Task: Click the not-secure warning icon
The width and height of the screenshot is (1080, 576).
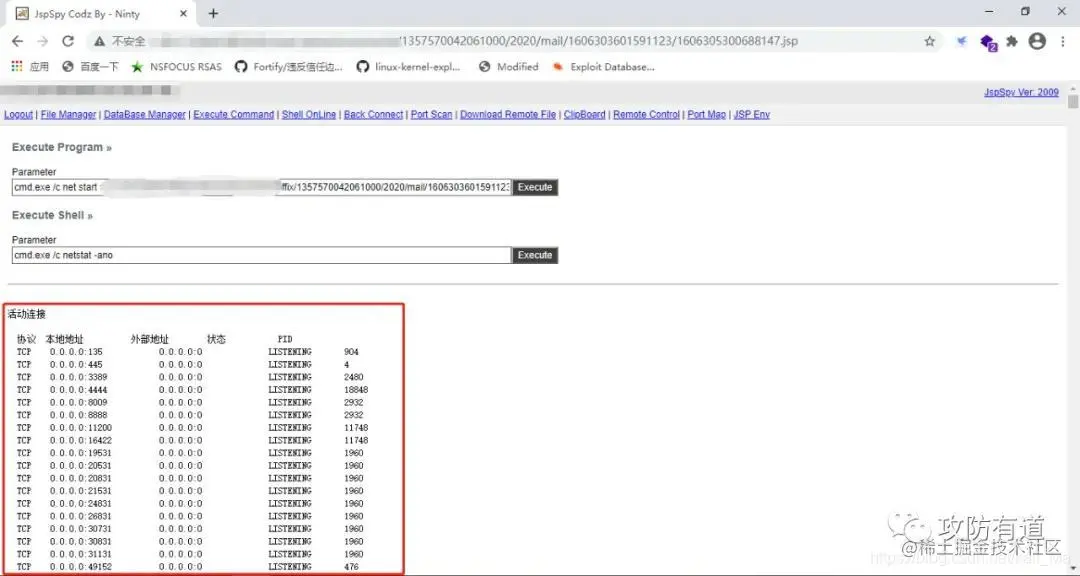Action: pos(100,41)
